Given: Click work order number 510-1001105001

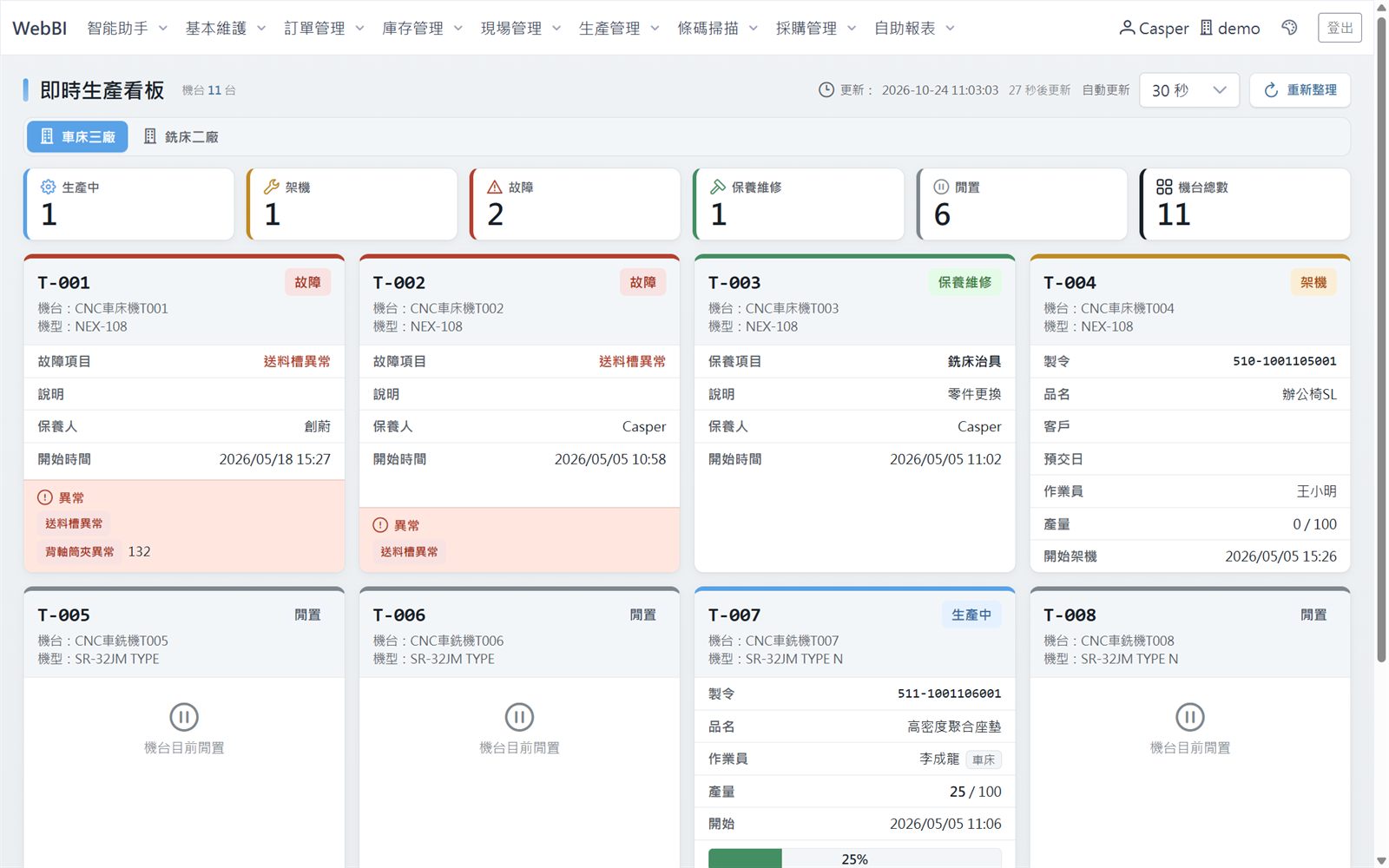Looking at the screenshot, I should (1284, 361).
